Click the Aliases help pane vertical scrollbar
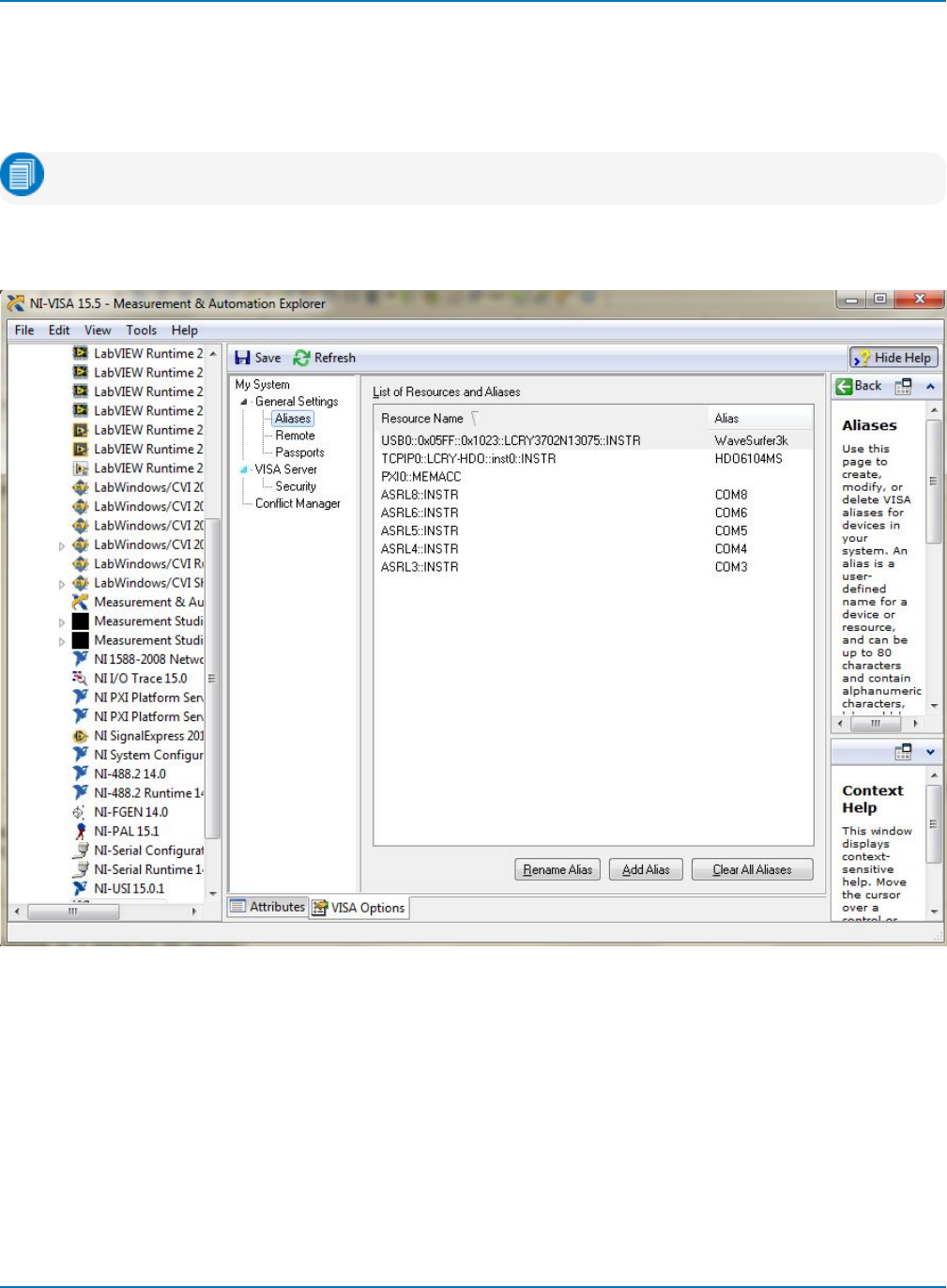This screenshot has height=1288, width=947. click(x=934, y=558)
